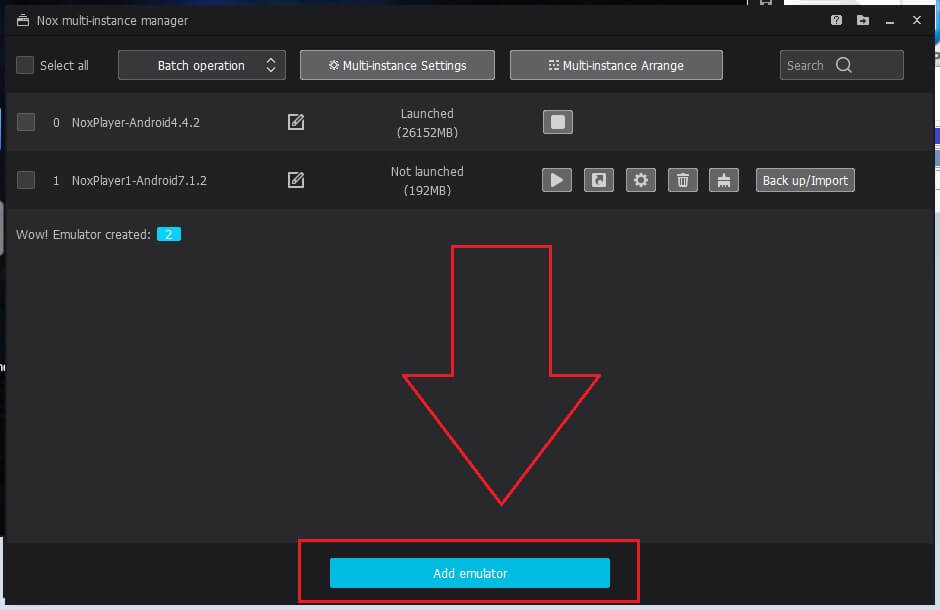Click the Not launched (192MB) status text
940x610 pixels.
click(x=427, y=181)
